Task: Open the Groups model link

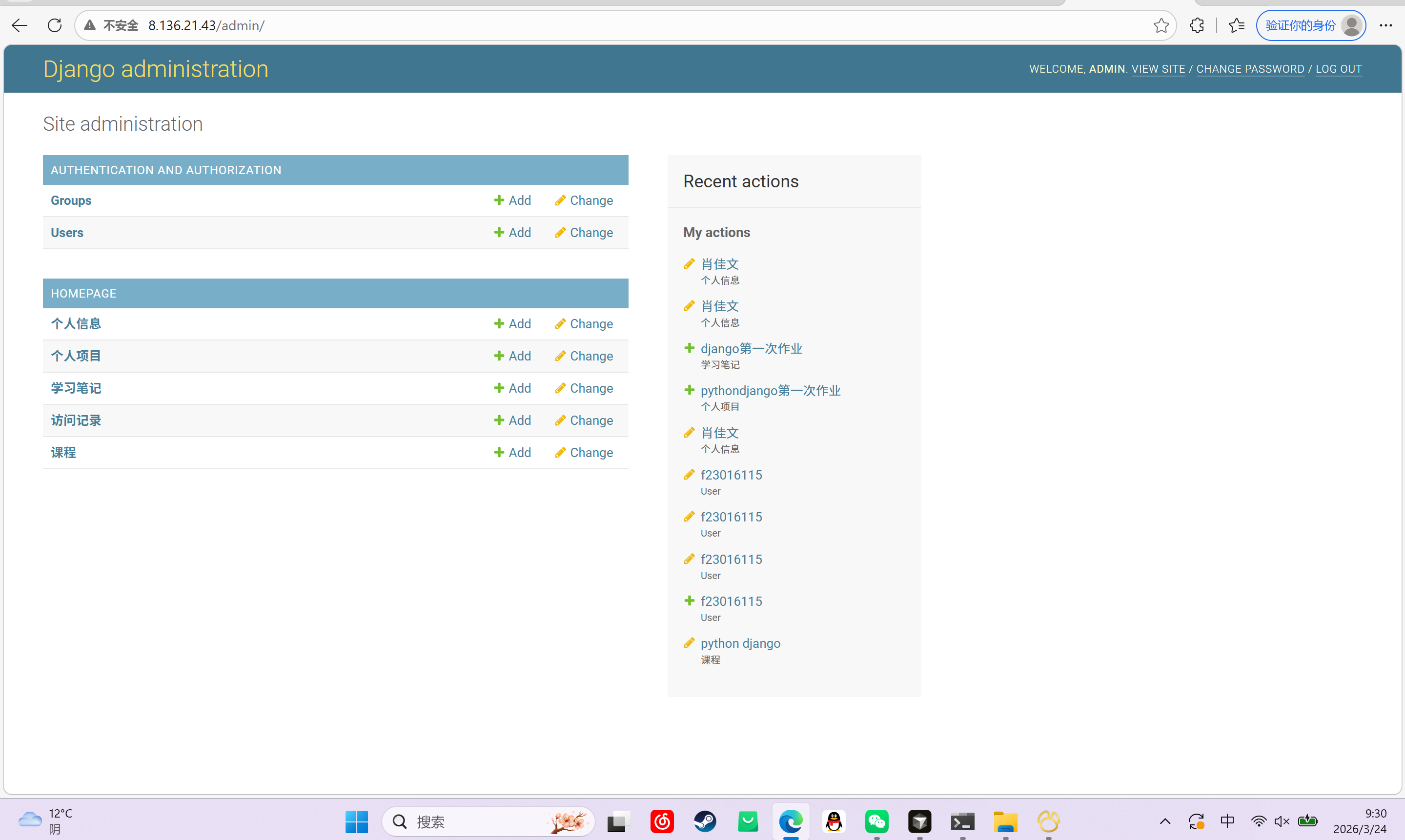Action: click(x=71, y=200)
